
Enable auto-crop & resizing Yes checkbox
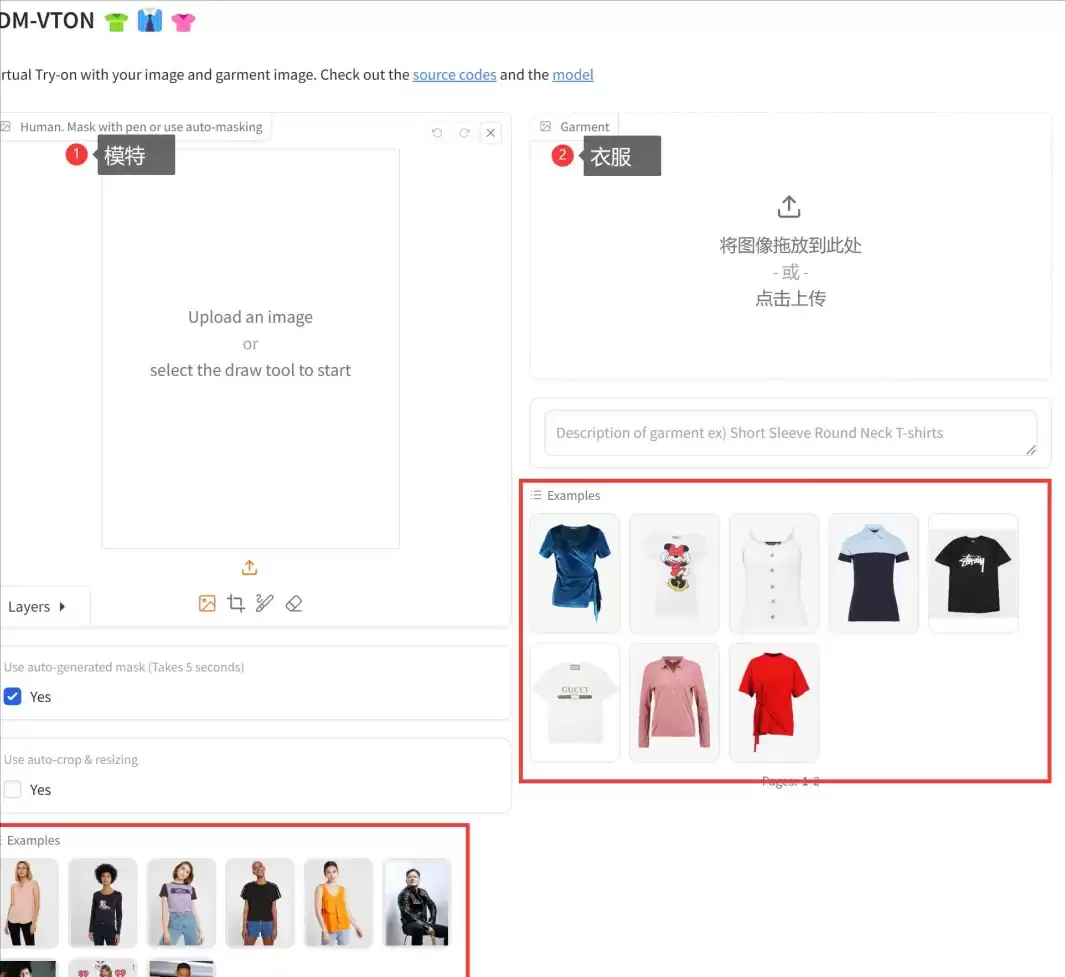(13, 789)
